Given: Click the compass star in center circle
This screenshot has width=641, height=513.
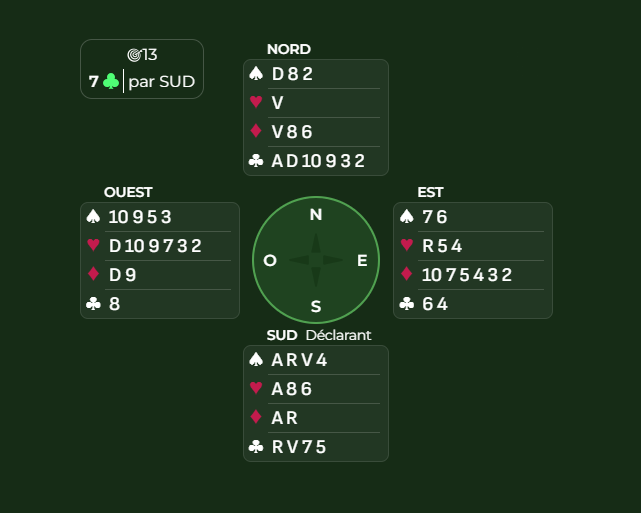Looking at the screenshot, I should point(316,260).
